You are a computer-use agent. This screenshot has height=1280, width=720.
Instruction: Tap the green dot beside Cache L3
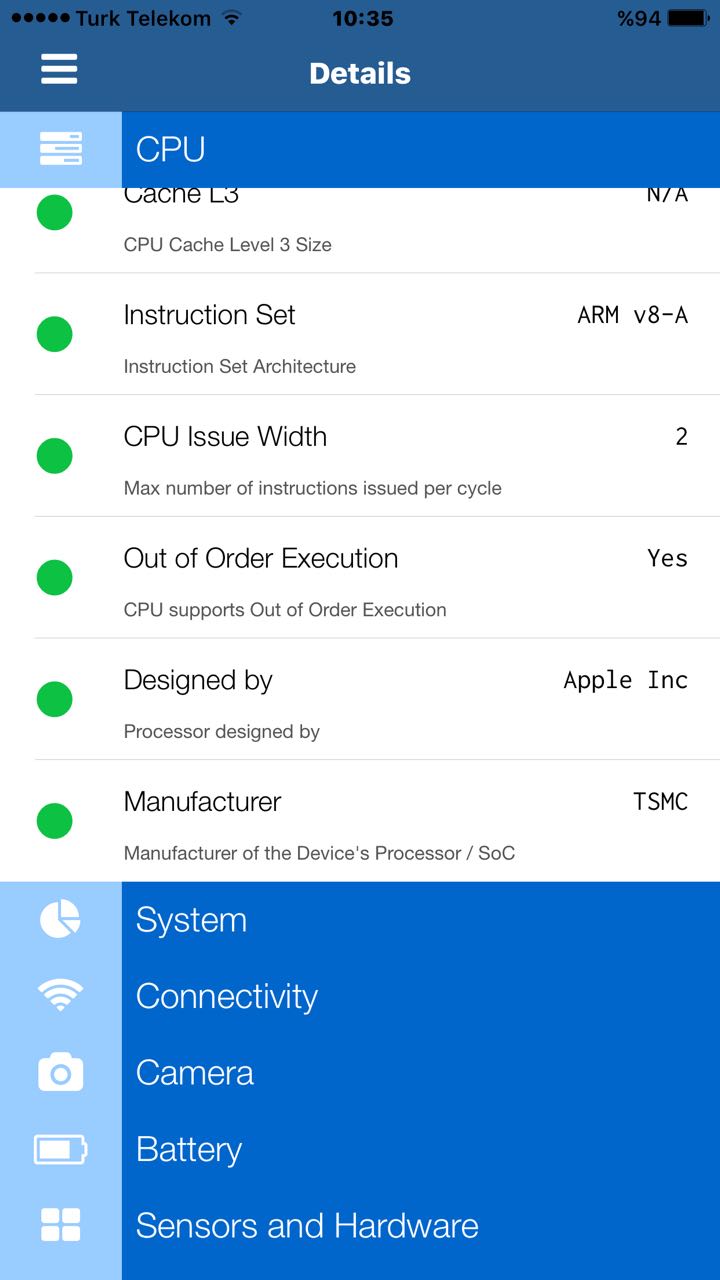coord(55,211)
